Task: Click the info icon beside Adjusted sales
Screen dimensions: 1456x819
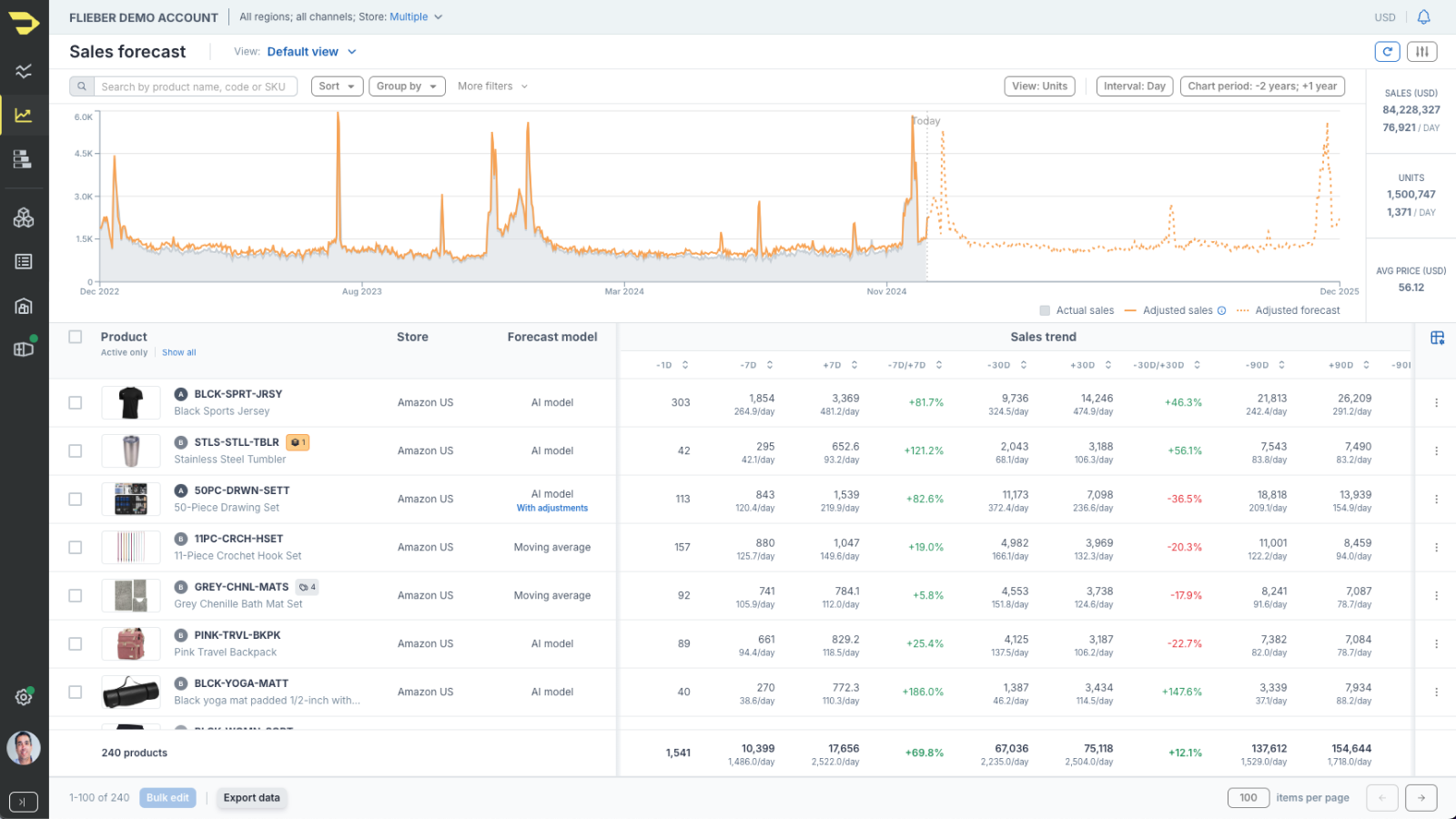Action: 1222,310
